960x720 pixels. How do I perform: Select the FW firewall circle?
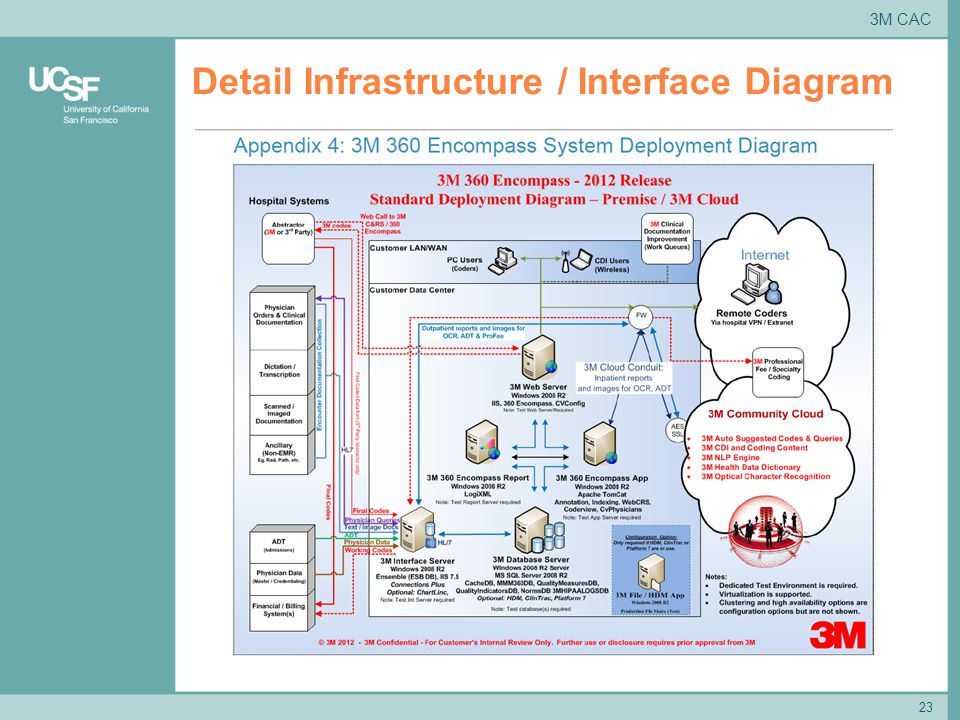[640, 316]
